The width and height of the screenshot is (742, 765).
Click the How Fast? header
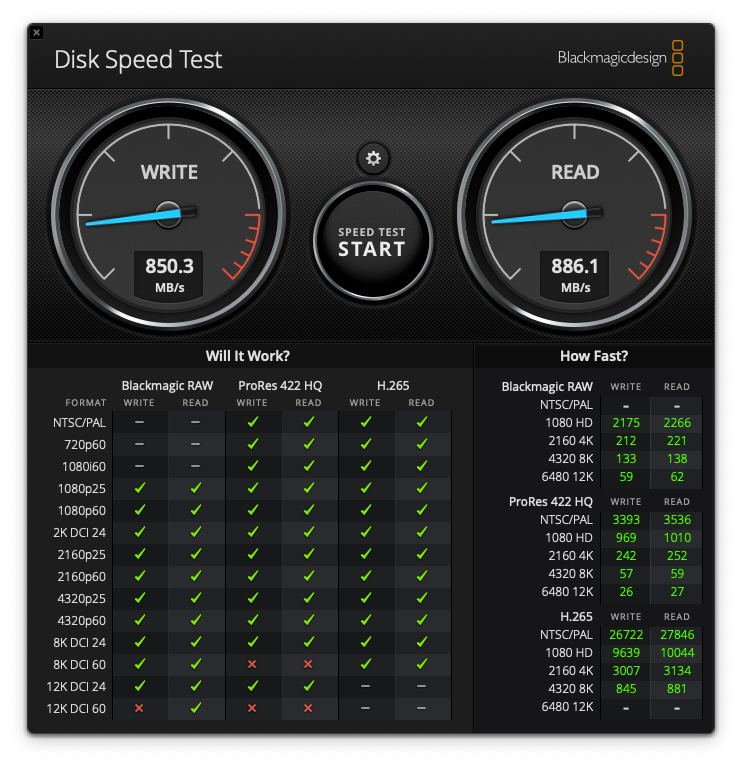[x=594, y=356]
